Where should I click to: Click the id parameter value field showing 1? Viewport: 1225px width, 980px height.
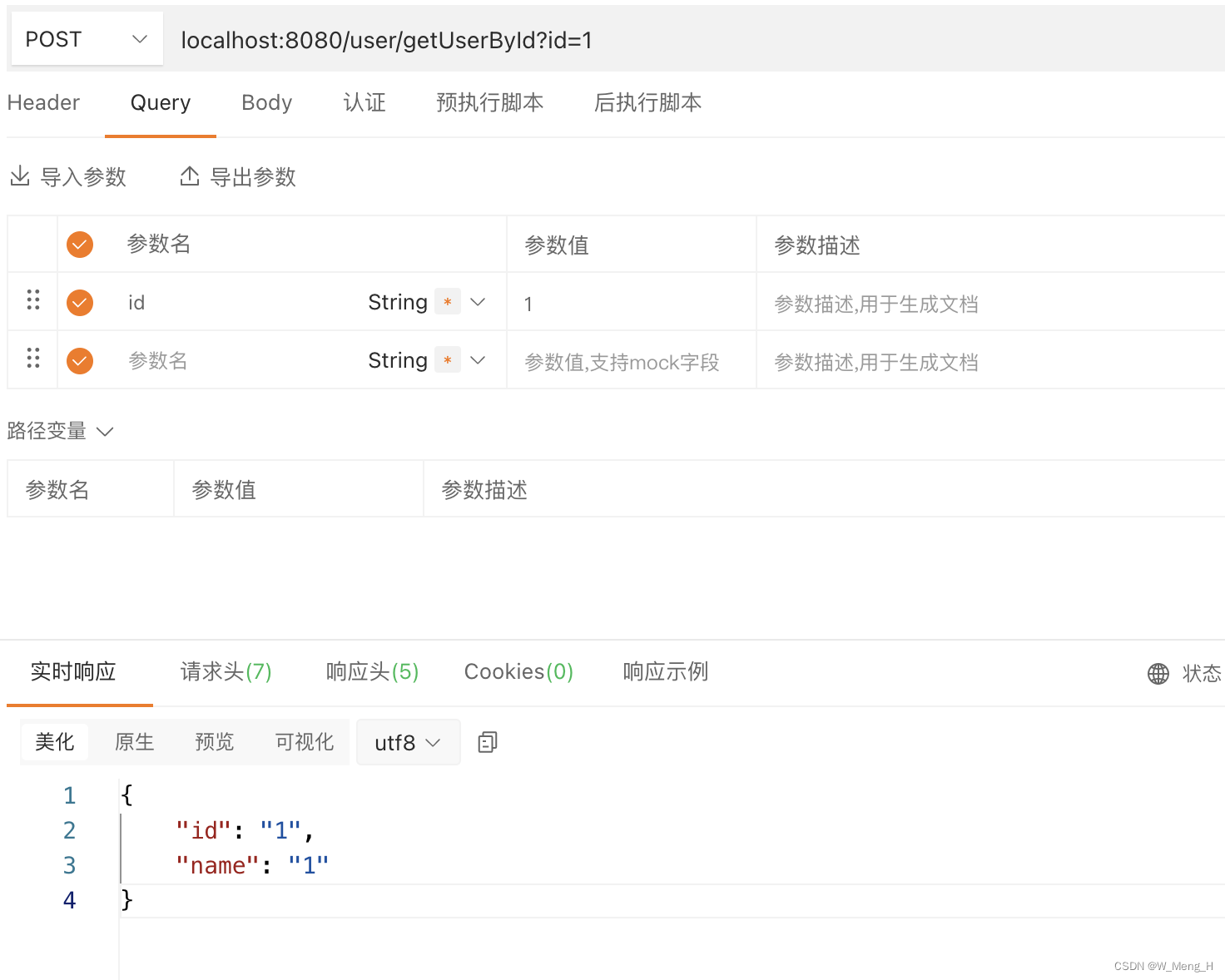point(632,303)
